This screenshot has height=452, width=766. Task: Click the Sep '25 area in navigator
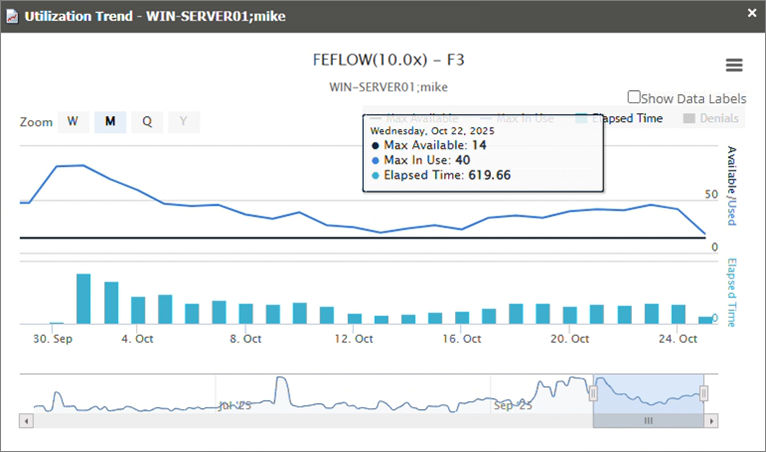coord(512,406)
